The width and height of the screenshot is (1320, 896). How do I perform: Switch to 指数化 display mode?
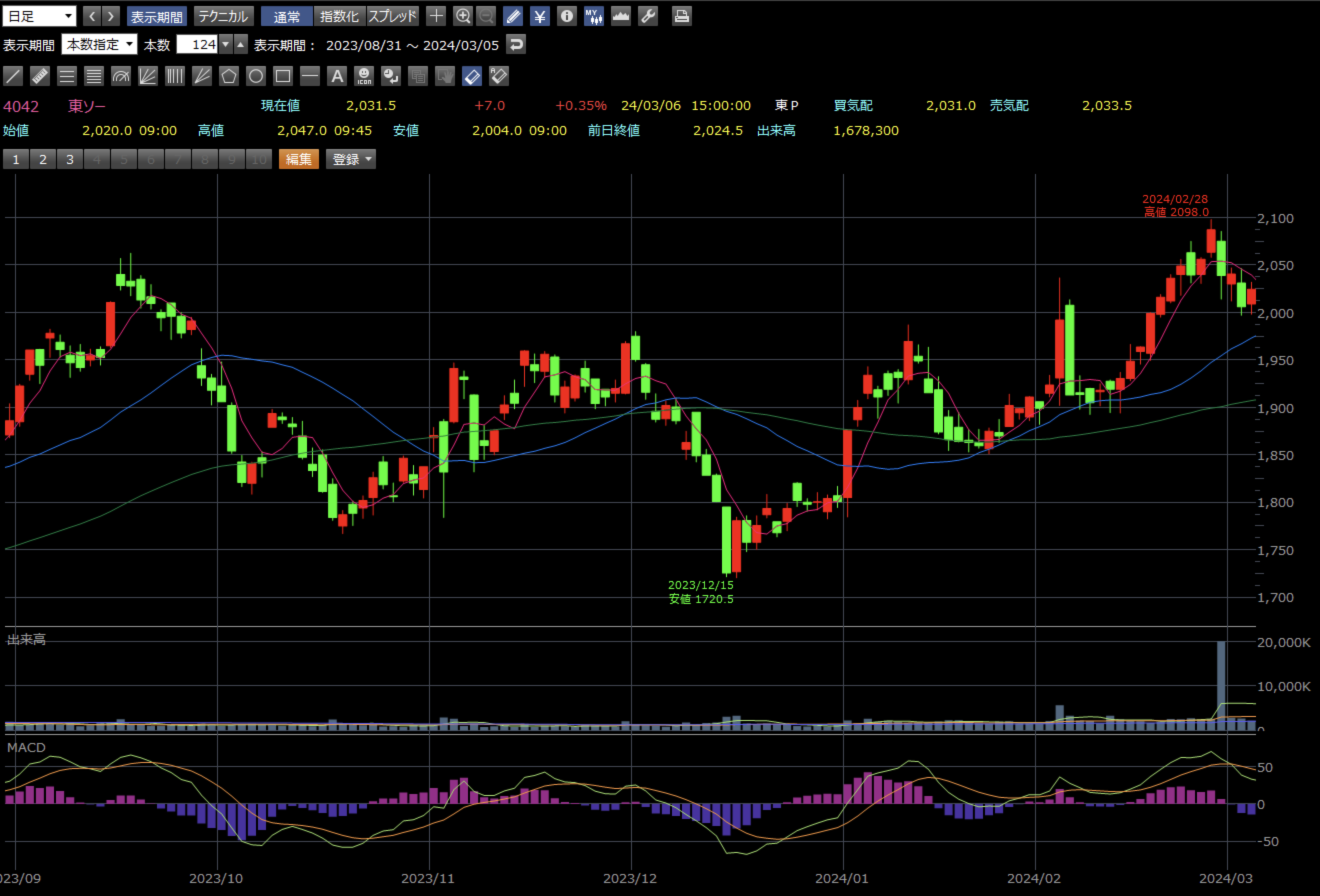(x=339, y=16)
